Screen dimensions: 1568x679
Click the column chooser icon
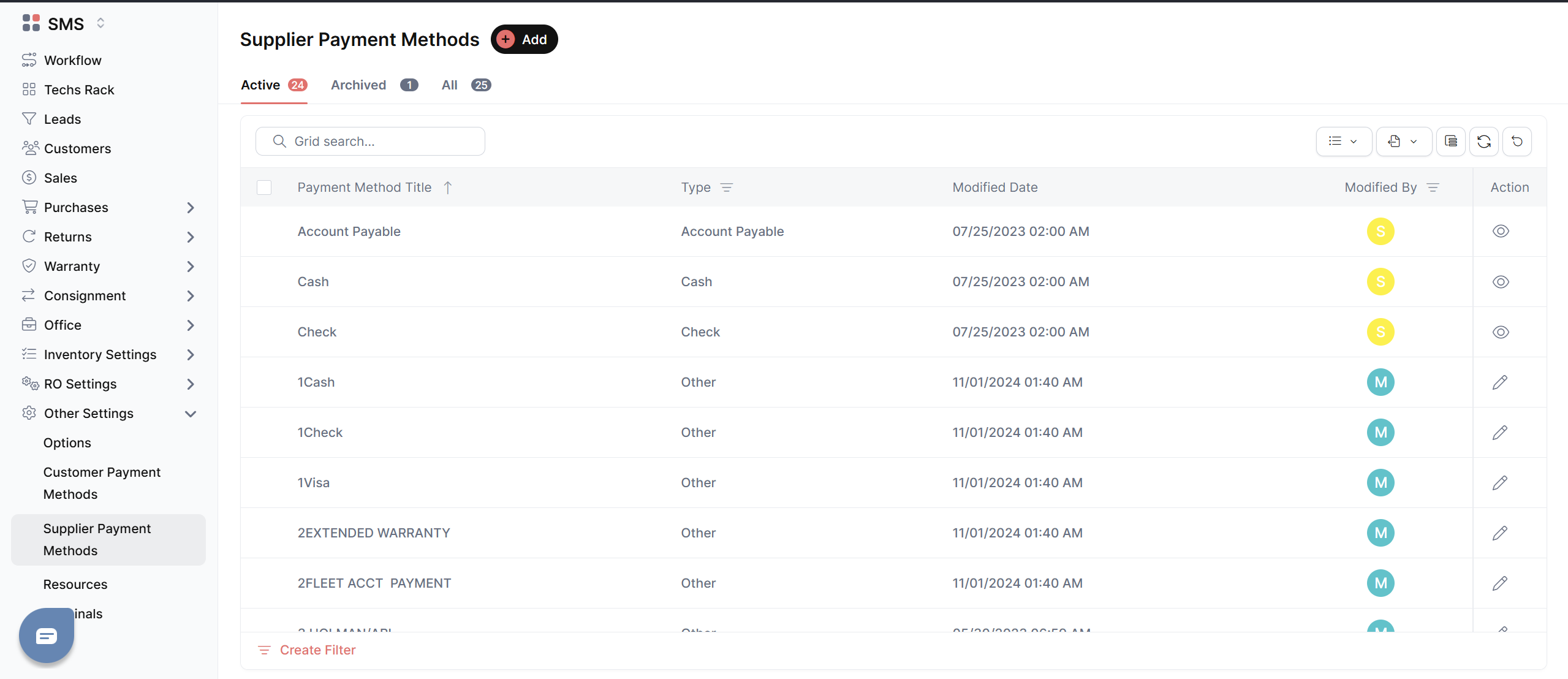click(x=1450, y=142)
